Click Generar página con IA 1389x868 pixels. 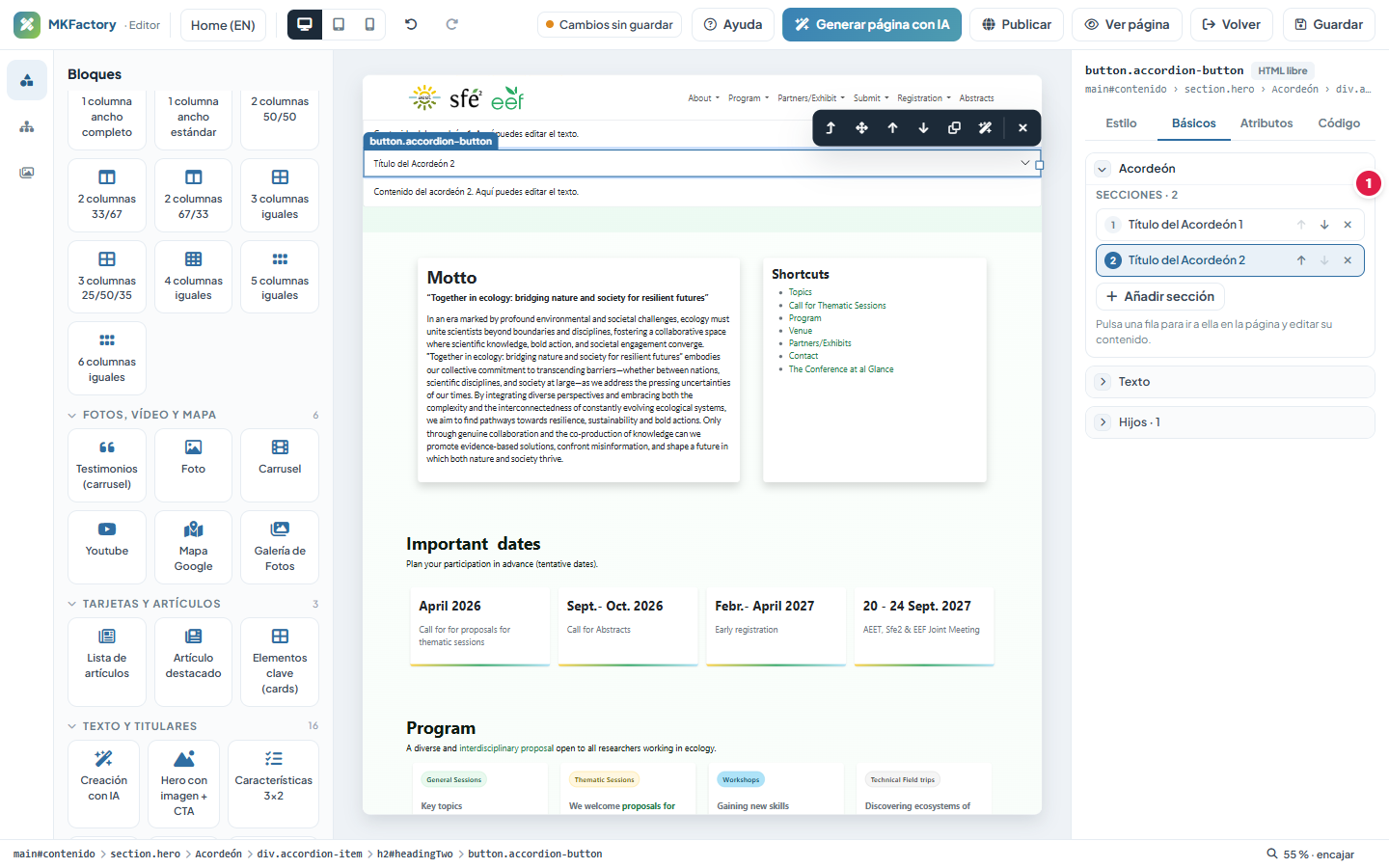(872, 24)
